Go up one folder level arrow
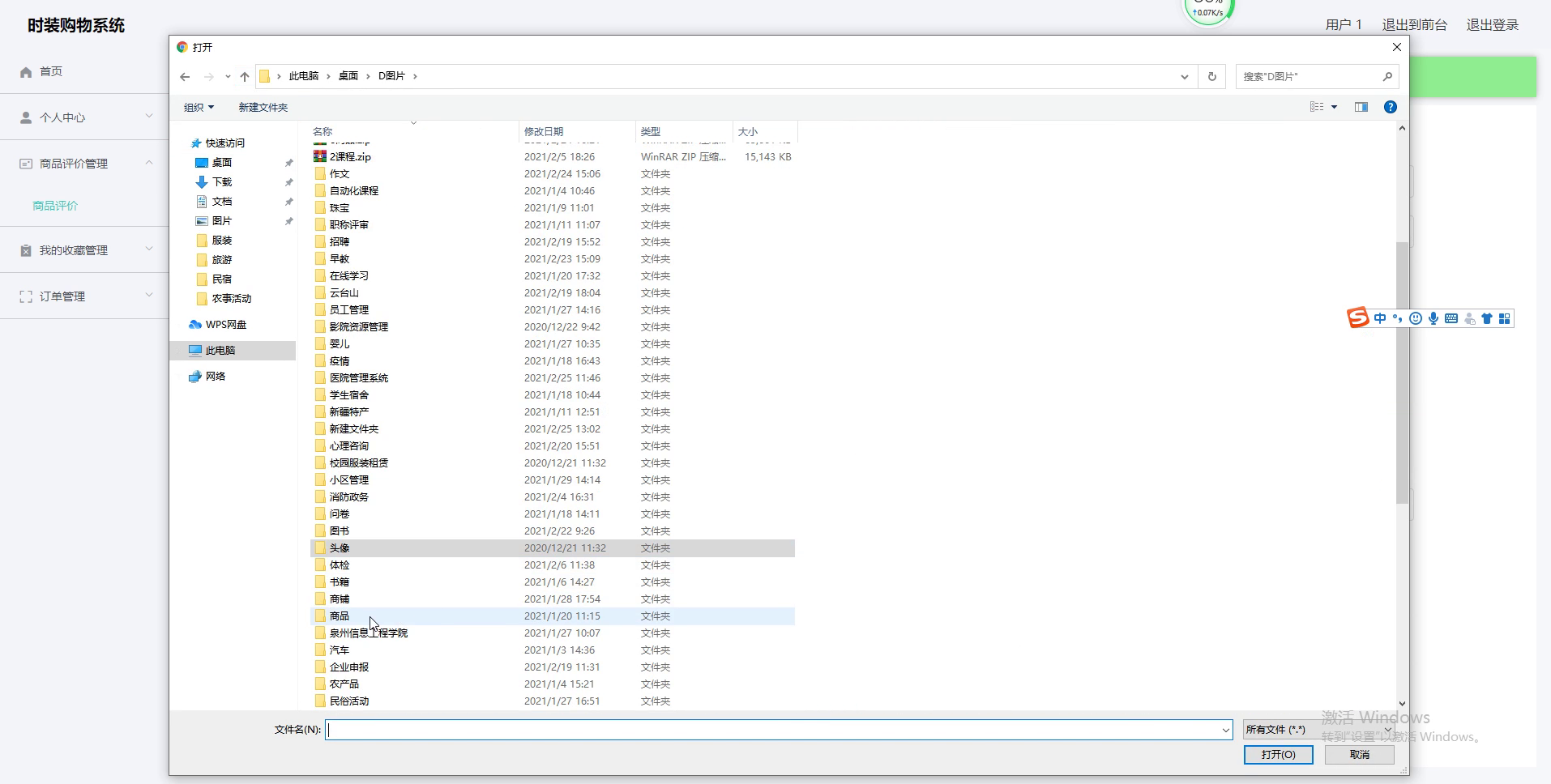 tap(245, 77)
